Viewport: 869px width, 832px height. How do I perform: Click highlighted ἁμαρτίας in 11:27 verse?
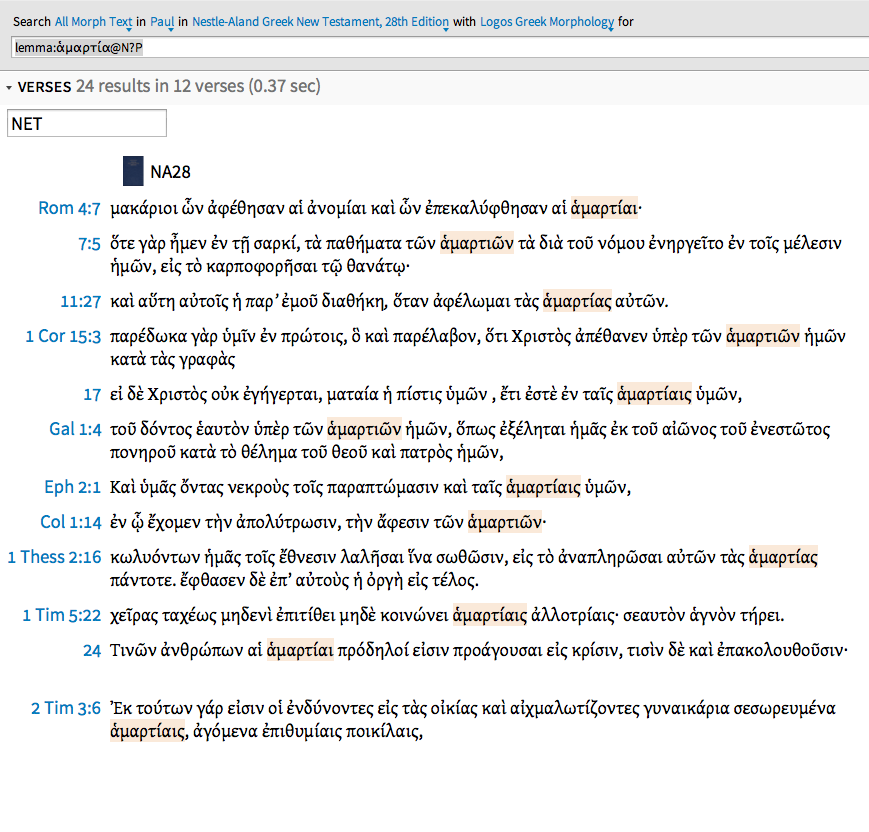(x=577, y=301)
